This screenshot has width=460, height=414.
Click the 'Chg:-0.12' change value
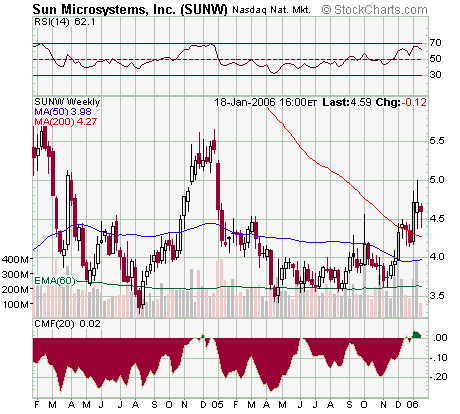click(401, 102)
